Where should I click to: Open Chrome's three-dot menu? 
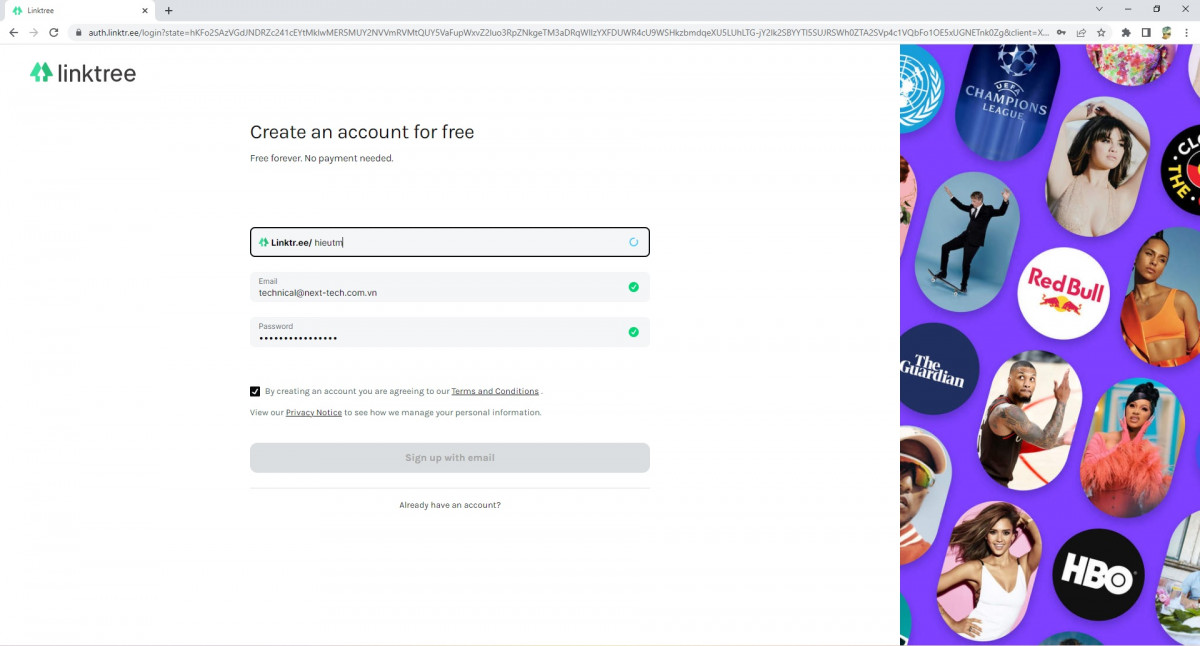[x=1186, y=32]
